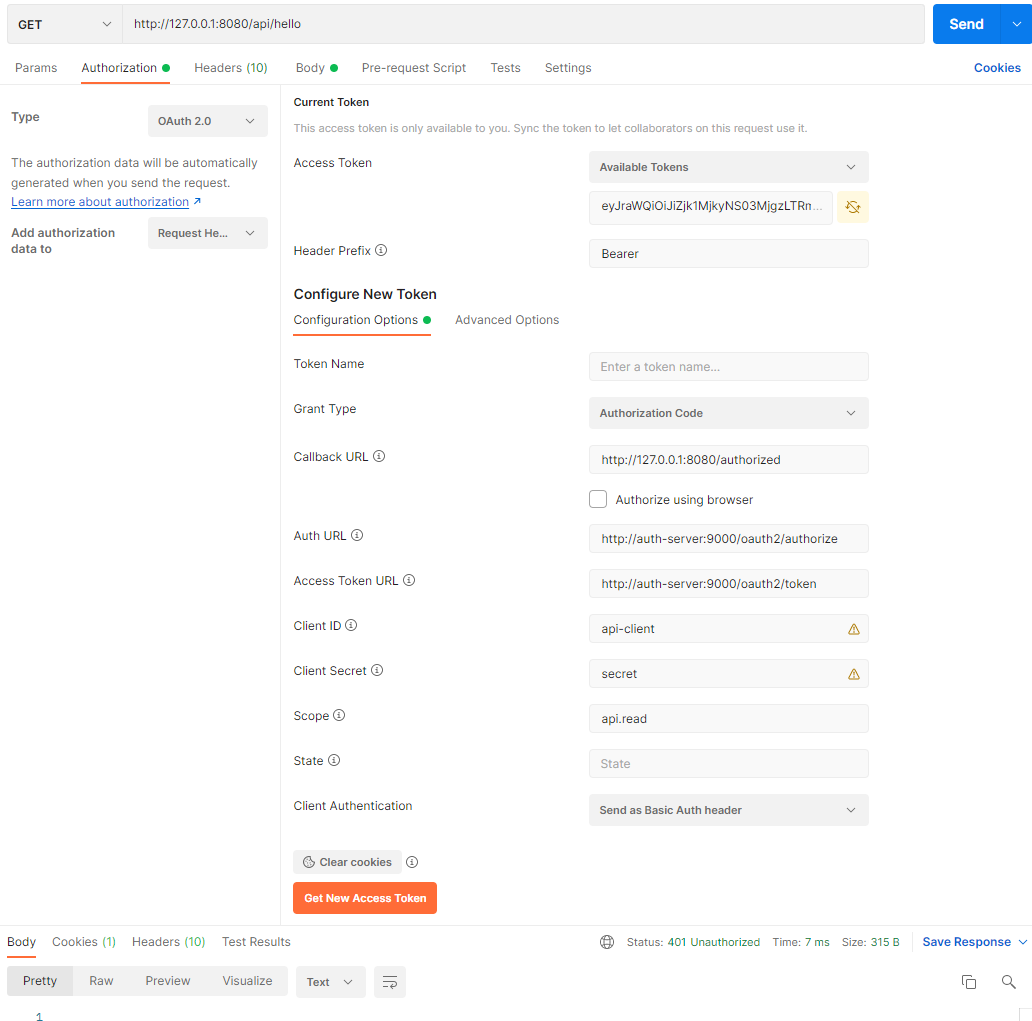Click the info icon next to Client ID

point(351,625)
